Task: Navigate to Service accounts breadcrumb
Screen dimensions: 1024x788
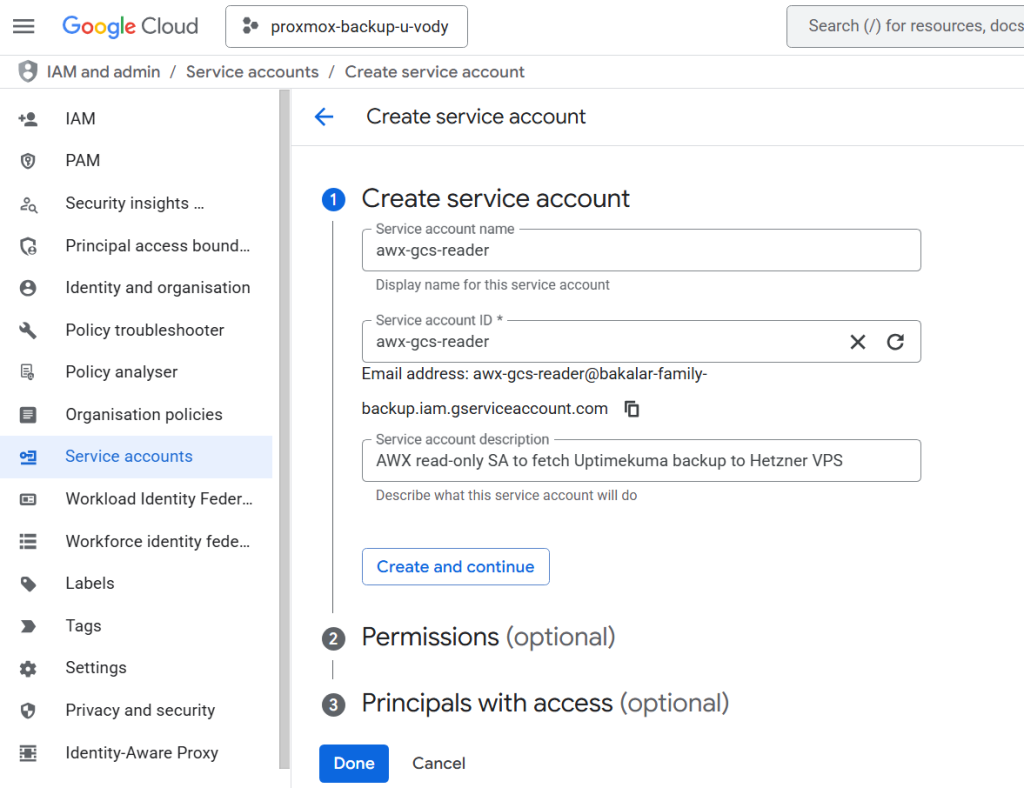Action: pyautogui.click(x=252, y=71)
